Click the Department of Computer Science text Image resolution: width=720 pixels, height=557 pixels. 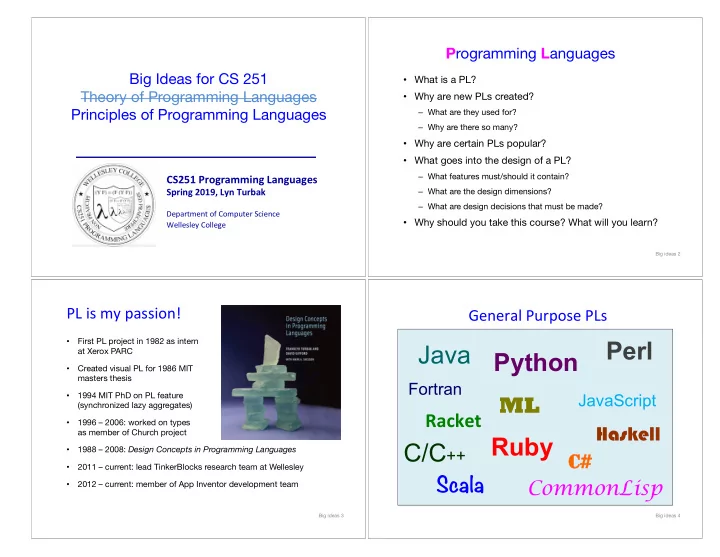tap(223, 214)
